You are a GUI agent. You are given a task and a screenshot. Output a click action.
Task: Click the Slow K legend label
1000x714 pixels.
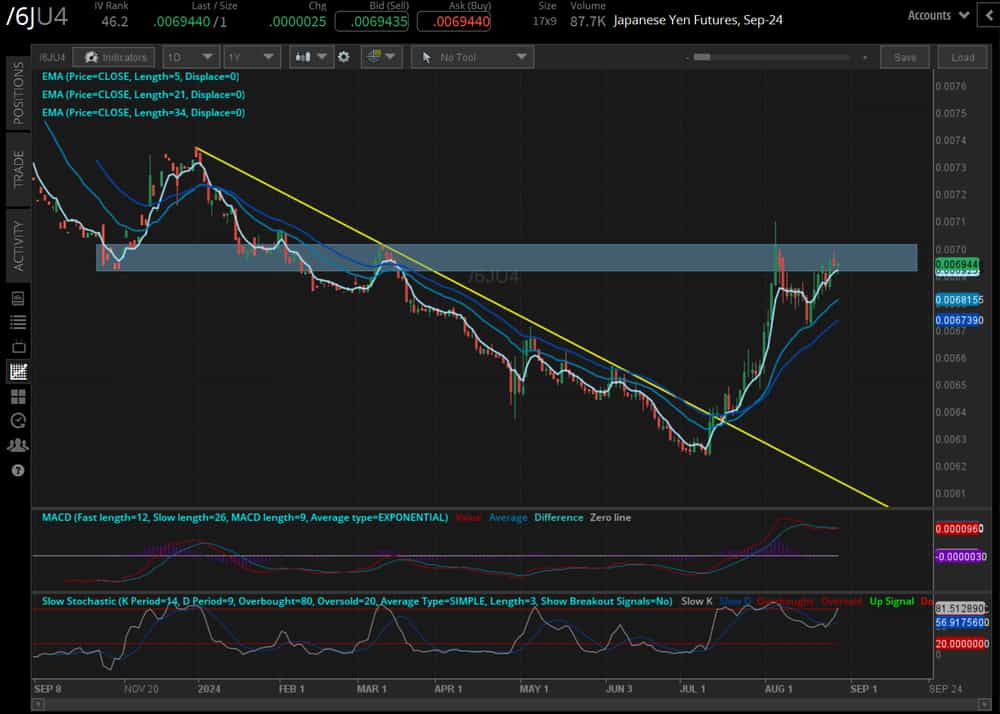(x=696, y=601)
